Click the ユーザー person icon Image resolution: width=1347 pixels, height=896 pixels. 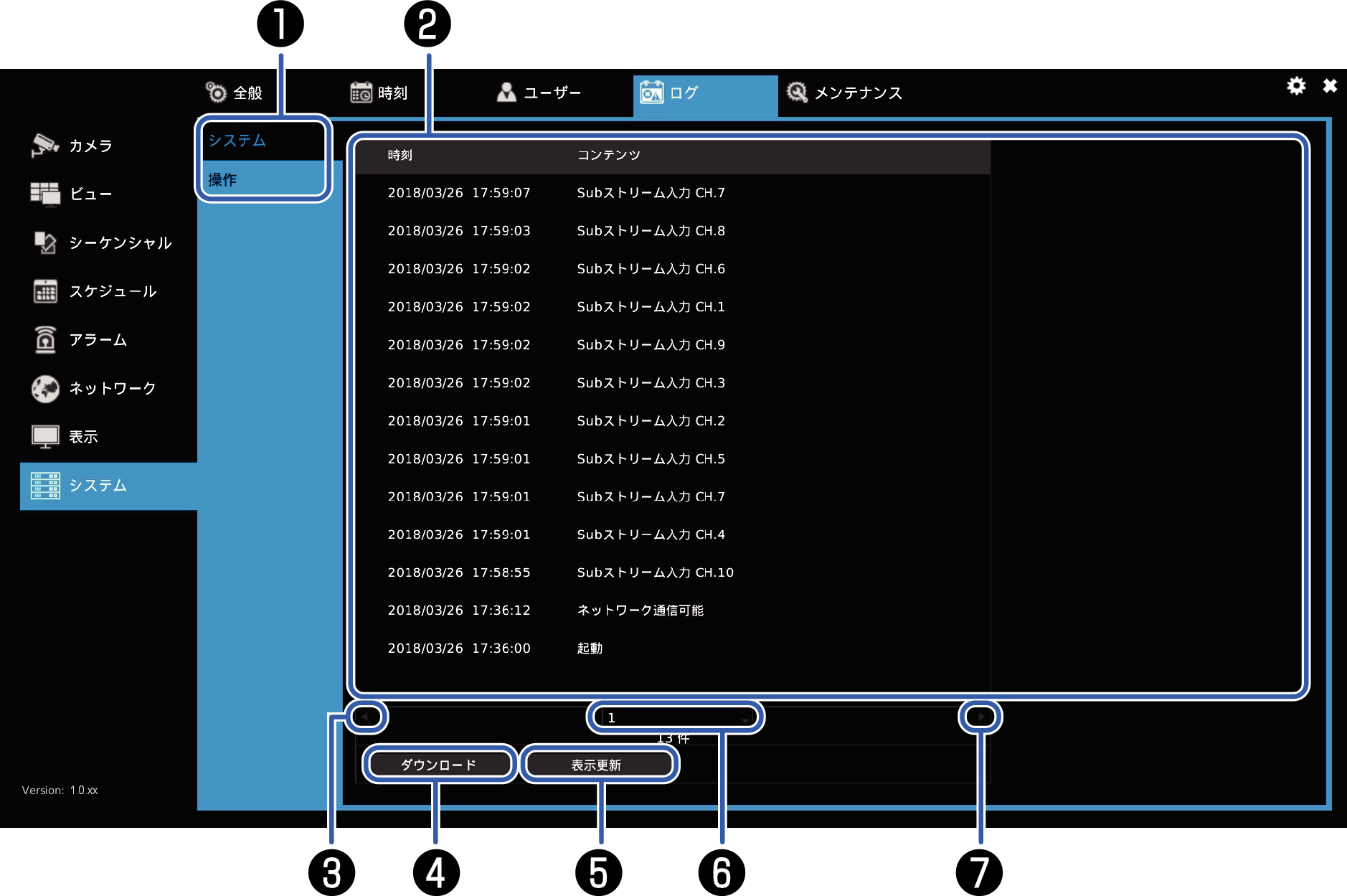click(x=506, y=93)
